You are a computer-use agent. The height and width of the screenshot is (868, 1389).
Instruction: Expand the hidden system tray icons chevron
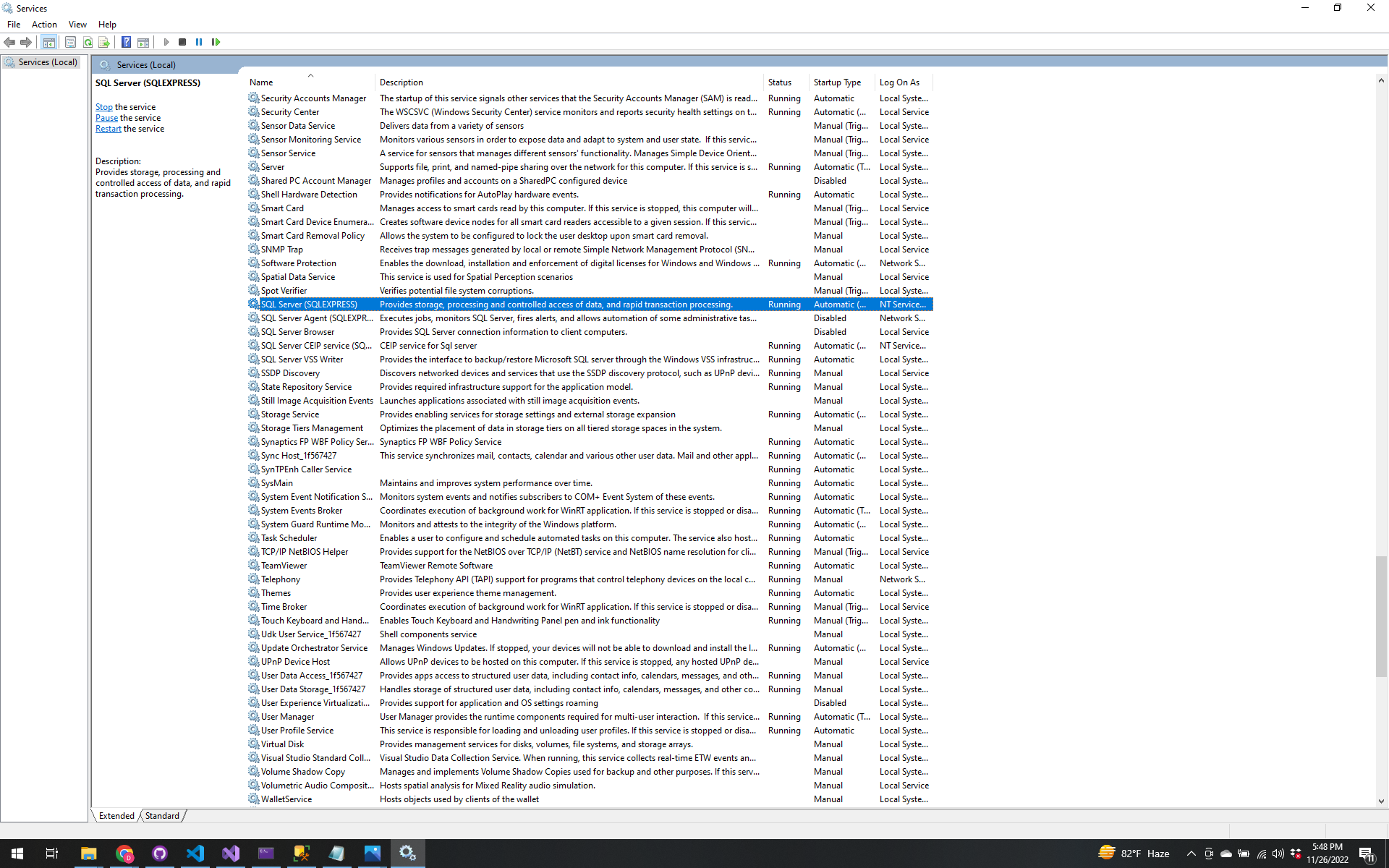tap(1192, 854)
